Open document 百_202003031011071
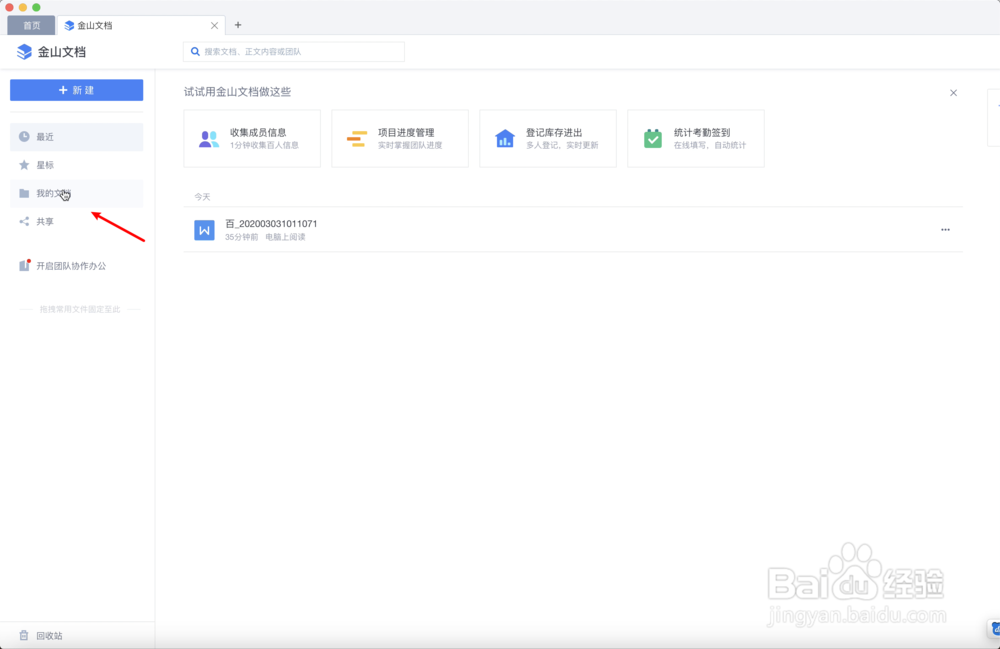This screenshot has height=649, width=1000. click(573, 230)
